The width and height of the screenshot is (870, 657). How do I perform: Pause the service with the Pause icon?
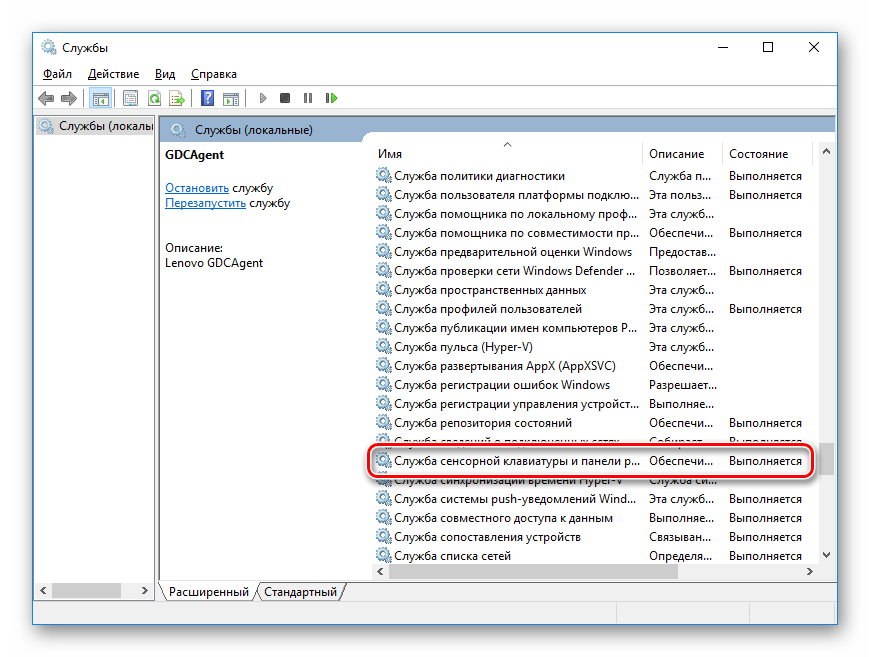pyautogui.click(x=308, y=98)
